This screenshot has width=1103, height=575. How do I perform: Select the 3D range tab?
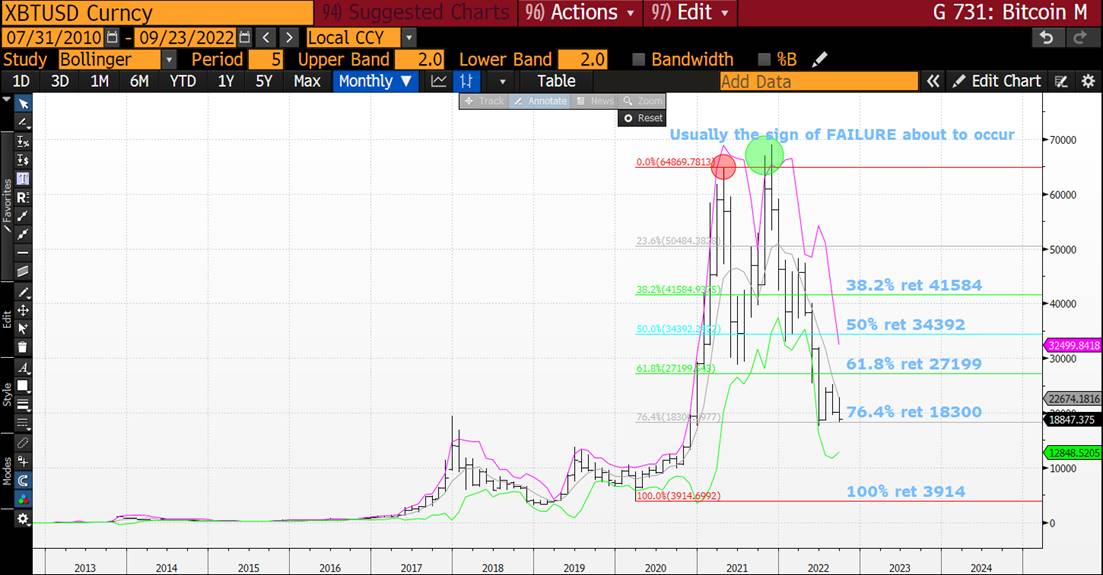pos(60,81)
